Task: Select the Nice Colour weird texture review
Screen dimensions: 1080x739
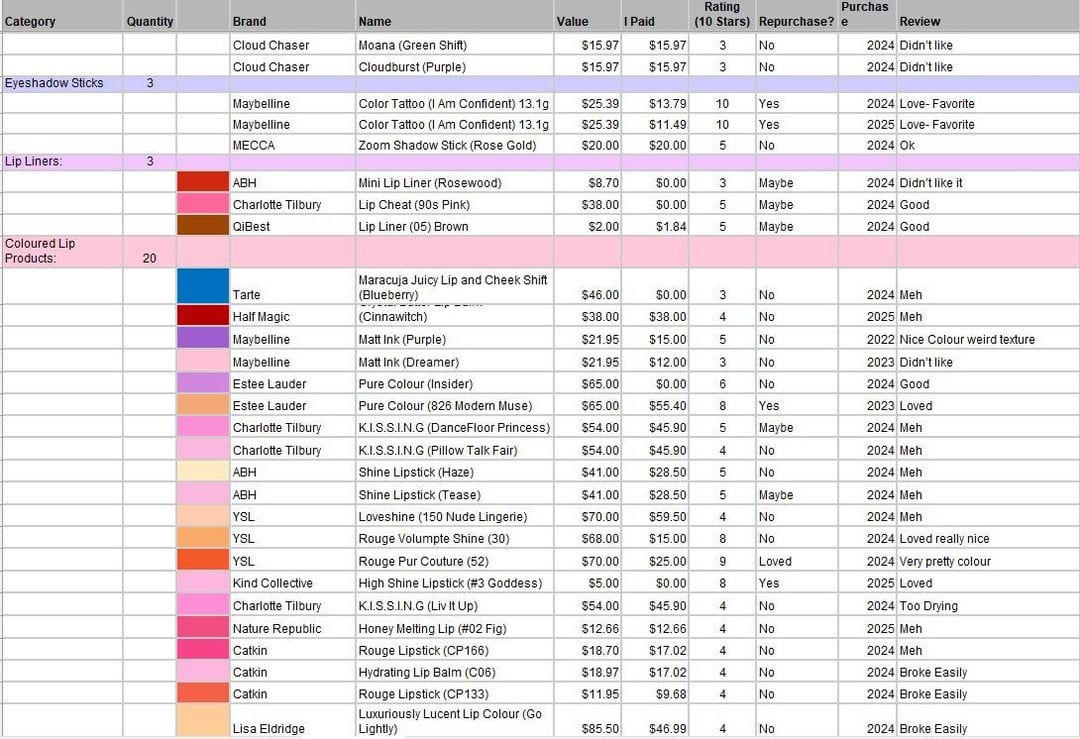Action: [x=967, y=339]
